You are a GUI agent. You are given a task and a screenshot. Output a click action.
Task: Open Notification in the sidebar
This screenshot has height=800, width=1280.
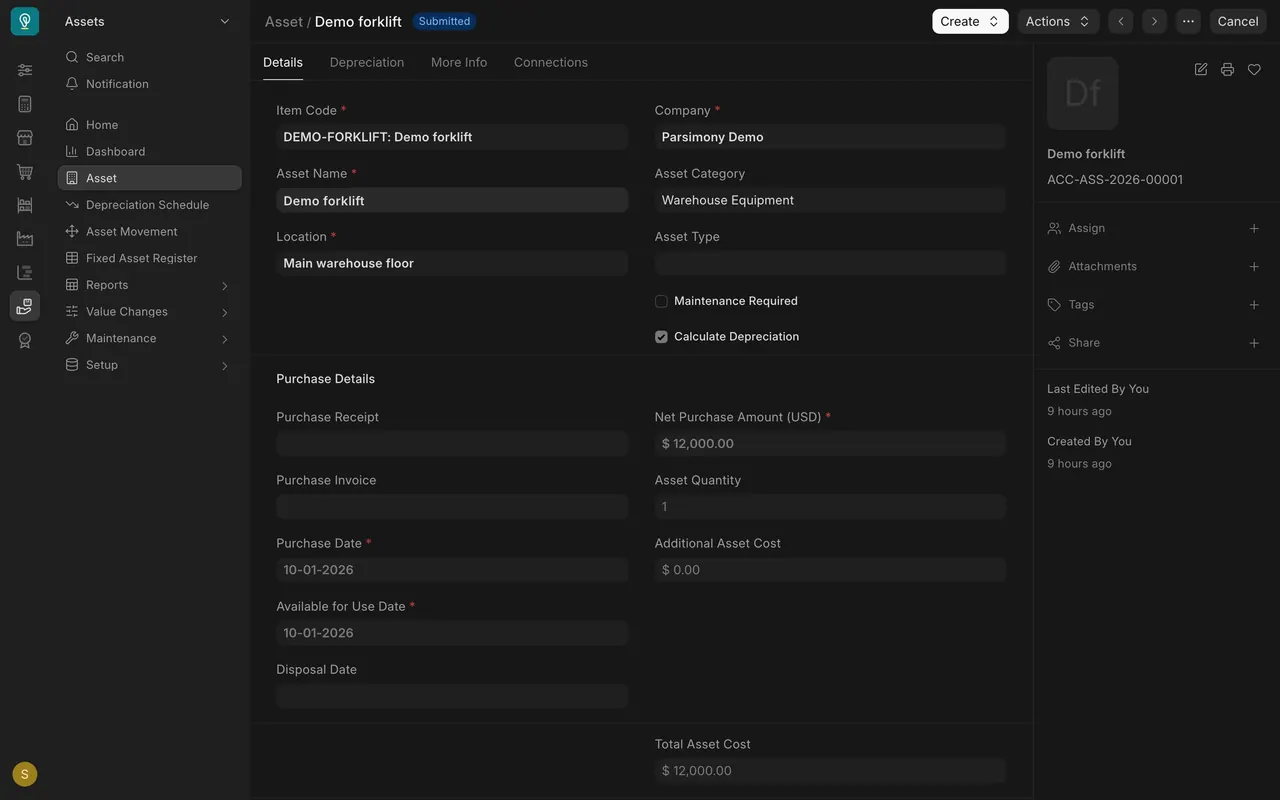click(x=149, y=84)
